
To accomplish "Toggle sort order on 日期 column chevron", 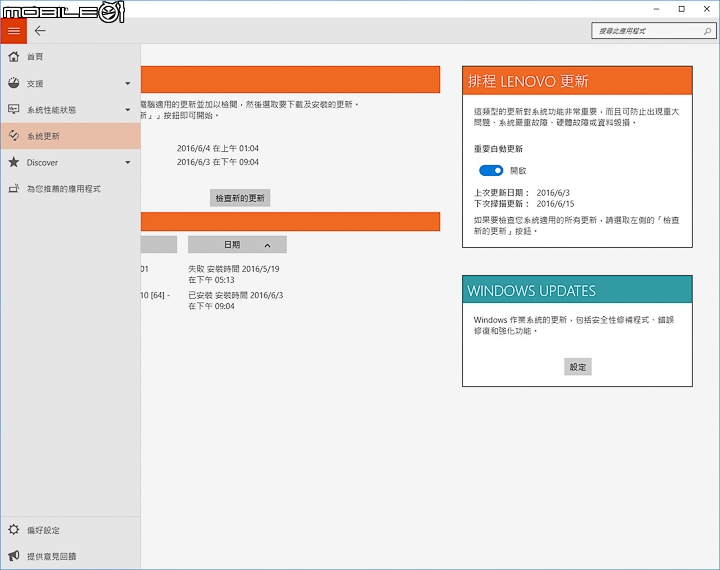I will (x=267, y=245).
